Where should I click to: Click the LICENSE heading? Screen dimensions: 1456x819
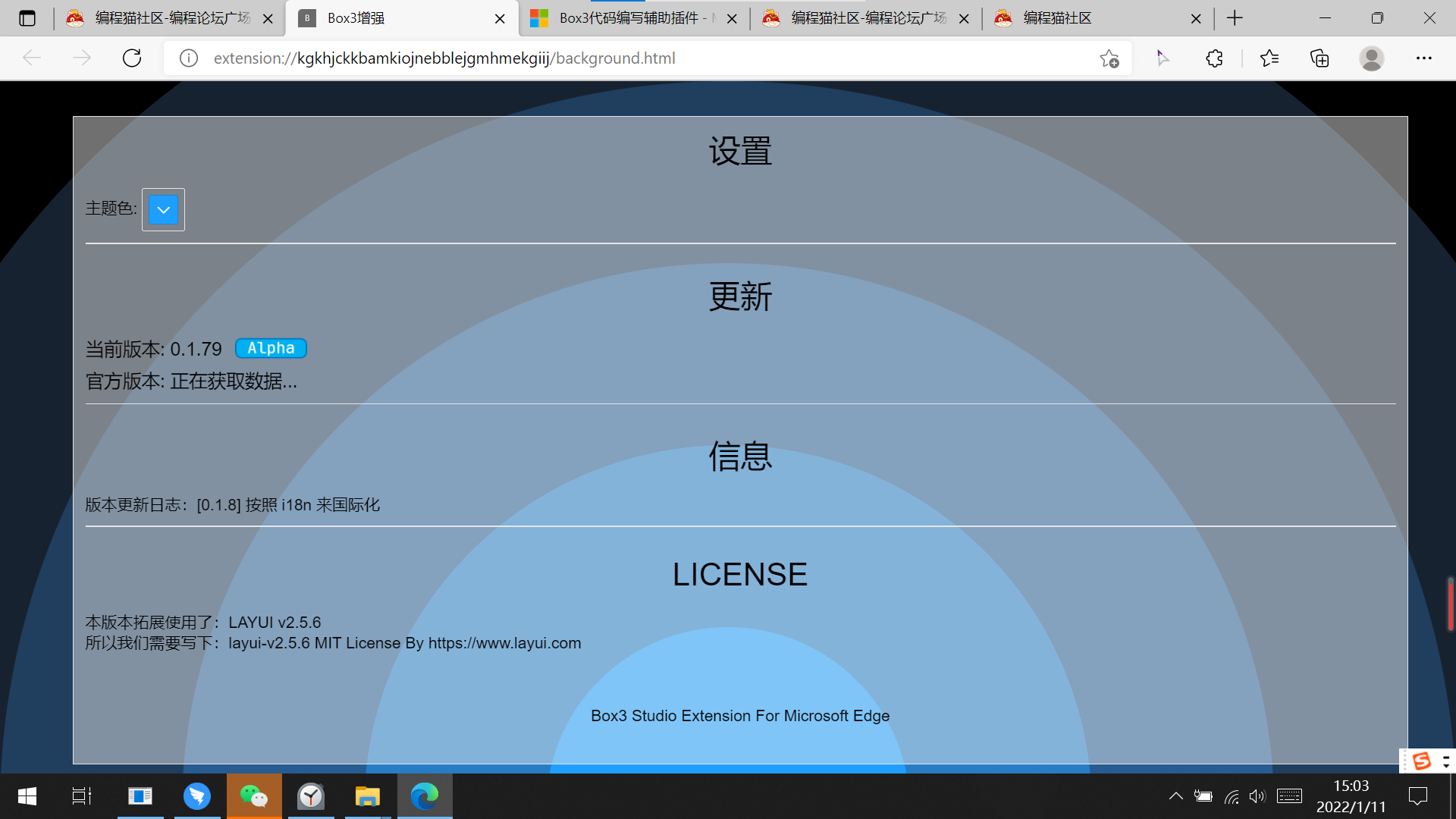740,574
